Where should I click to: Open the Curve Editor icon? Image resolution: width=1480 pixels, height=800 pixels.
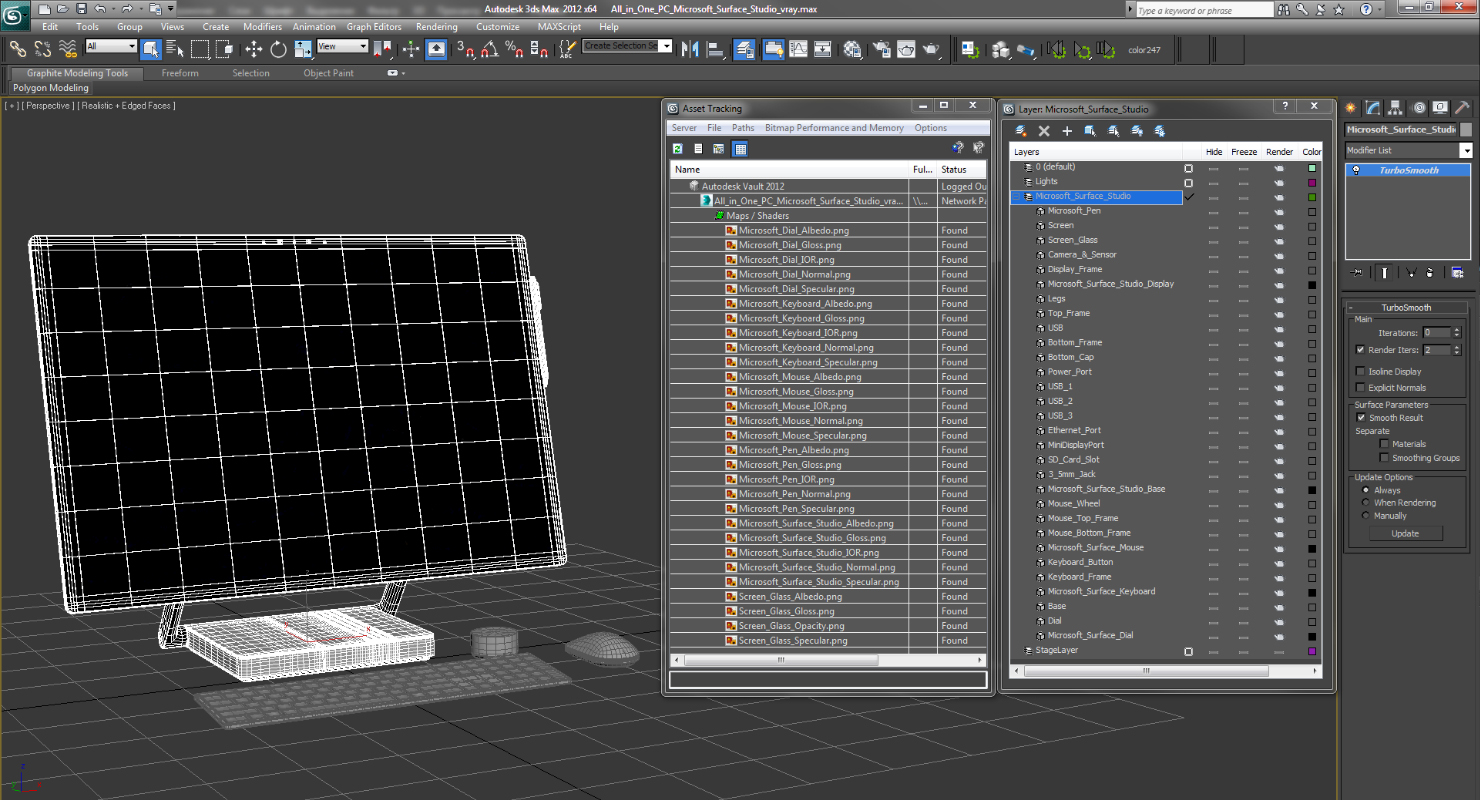[x=798, y=48]
